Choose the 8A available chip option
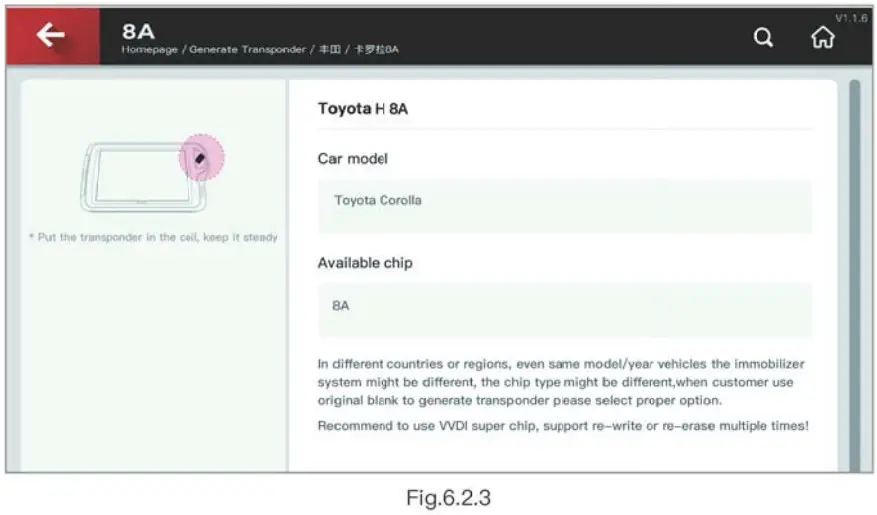Screen dimensions: 877x515 pos(564,306)
